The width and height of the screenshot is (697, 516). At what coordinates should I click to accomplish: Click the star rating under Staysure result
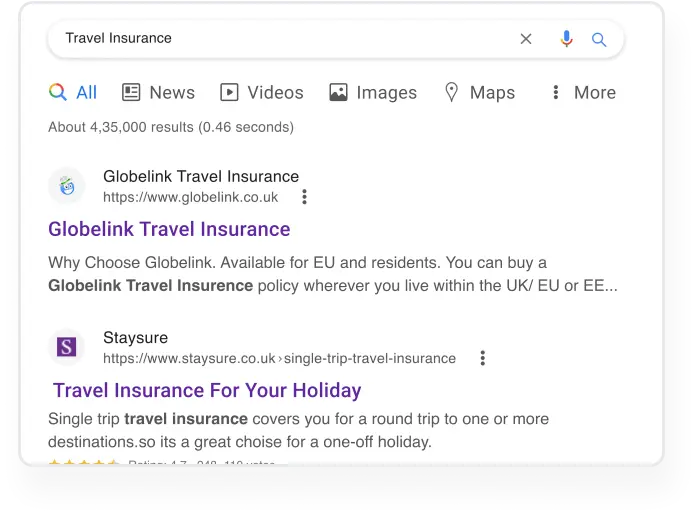[x=84, y=463]
